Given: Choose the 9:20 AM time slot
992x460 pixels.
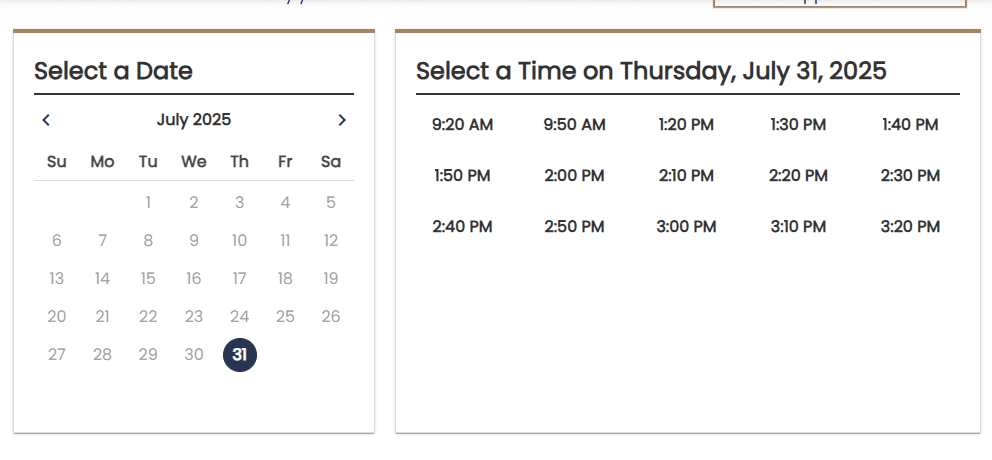Looking at the screenshot, I should pos(462,125).
